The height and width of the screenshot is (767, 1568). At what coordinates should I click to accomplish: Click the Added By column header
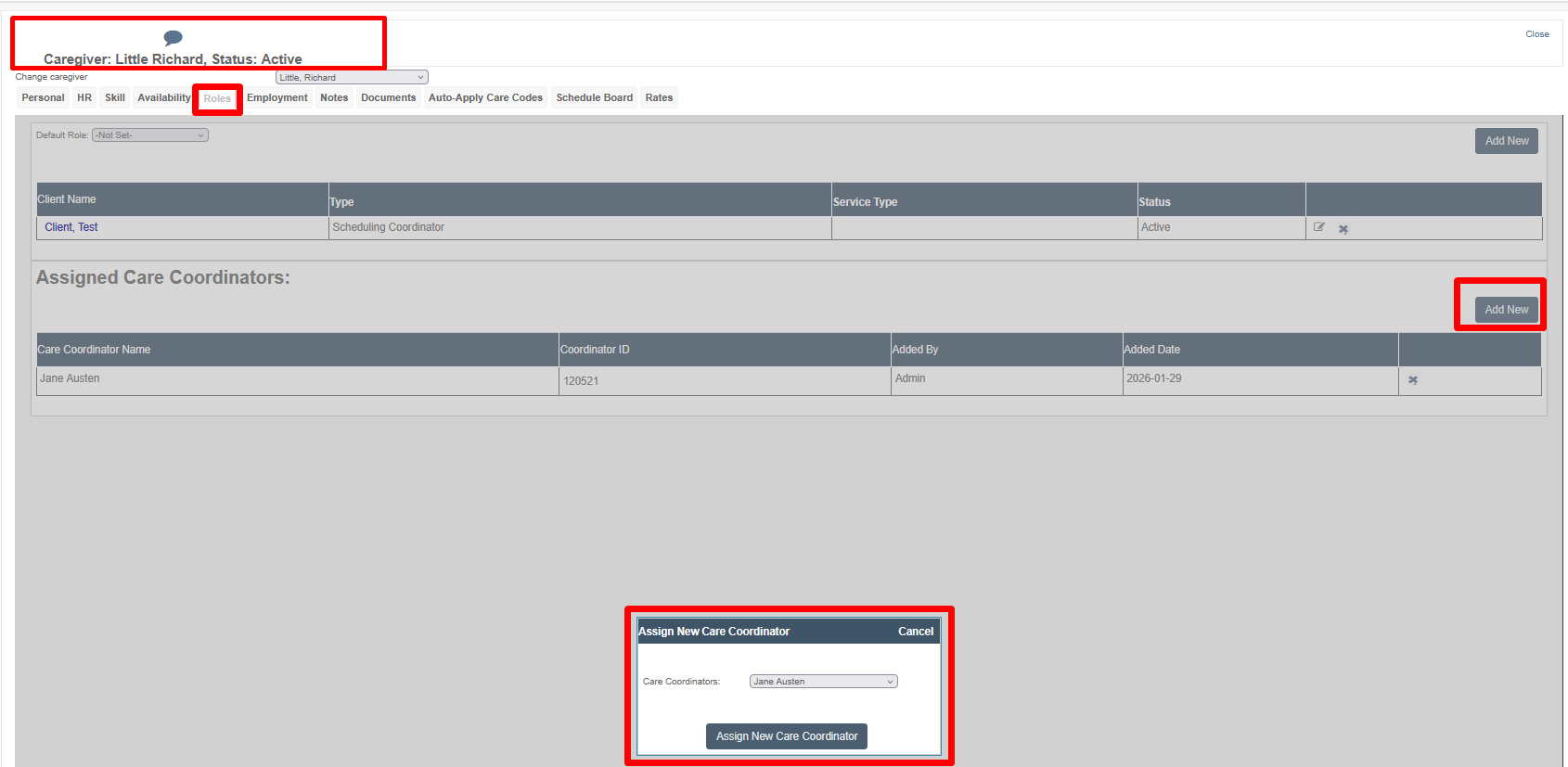(1007, 350)
